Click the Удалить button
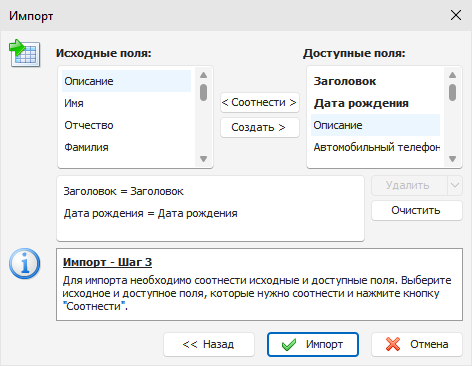Image resolution: width=472 pixels, height=366 pixels. pyautogui.click(x=409, y=185)
